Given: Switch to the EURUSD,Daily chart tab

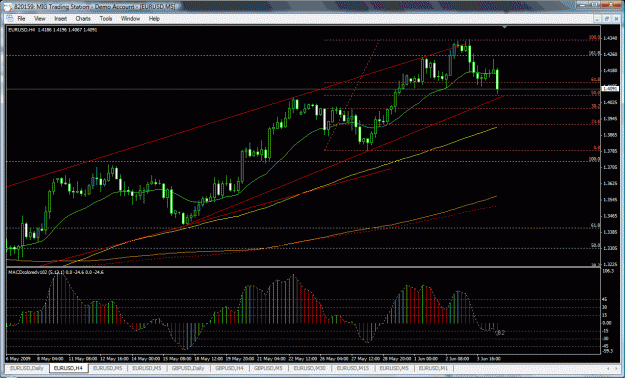Looking at the screenshot, I should pos(27,368).
